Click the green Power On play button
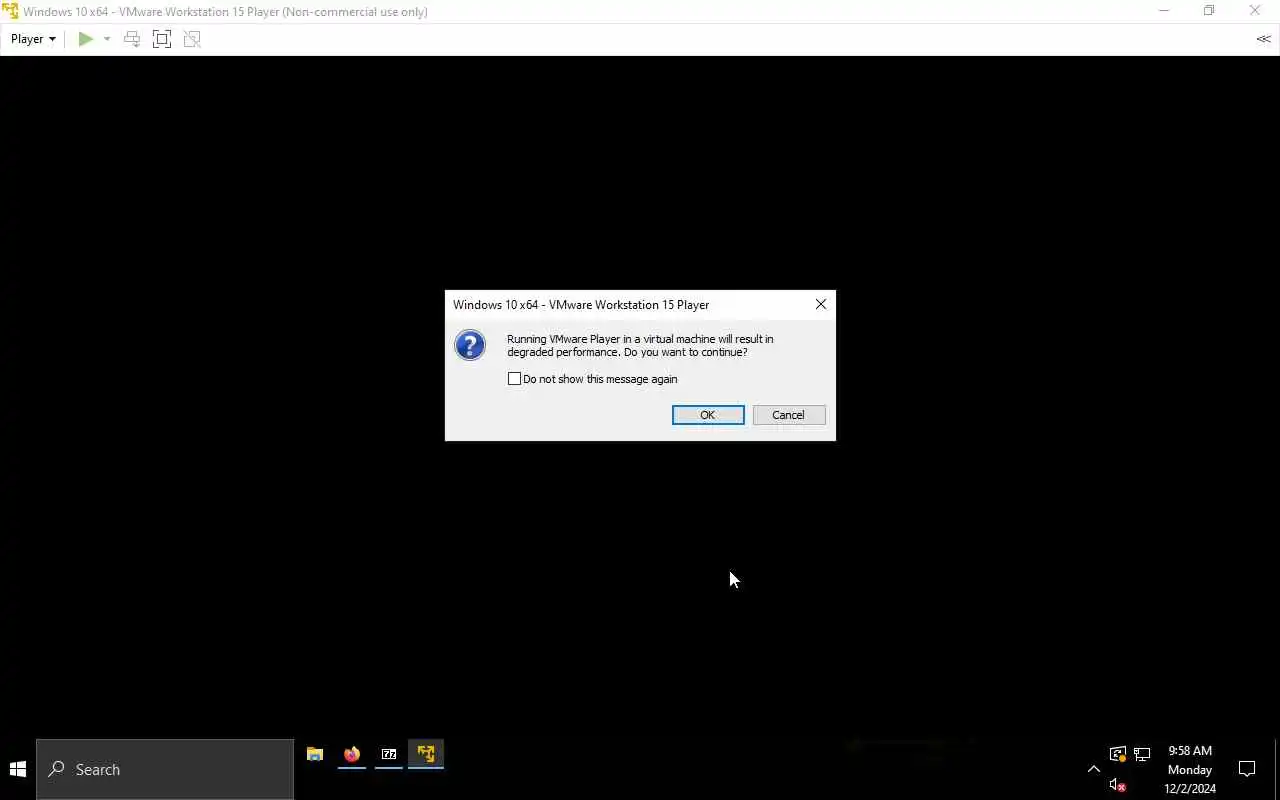1280x800 pixels. click(86, 39)
